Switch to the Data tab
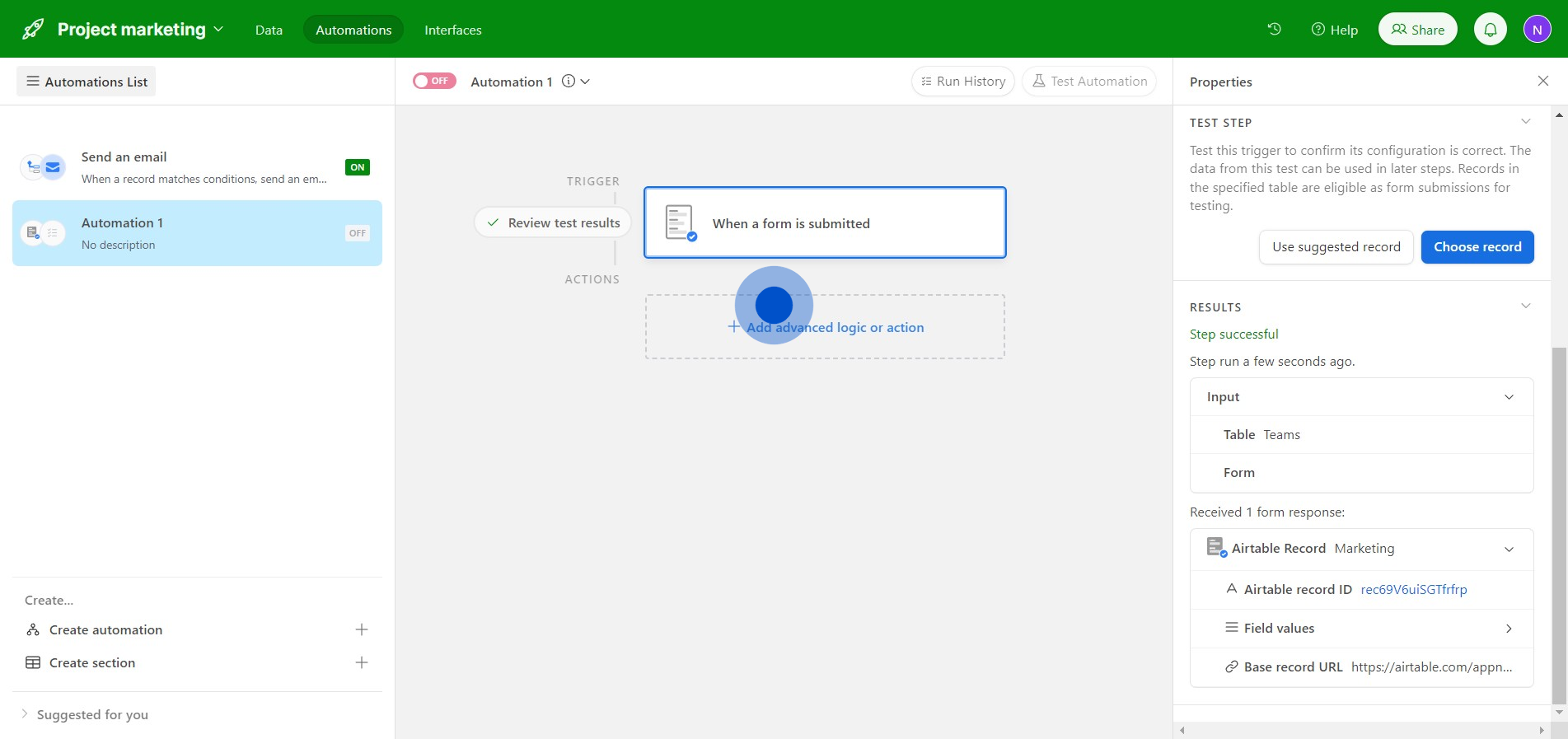This screenshot has height=739, width=1568. [269, 30]
